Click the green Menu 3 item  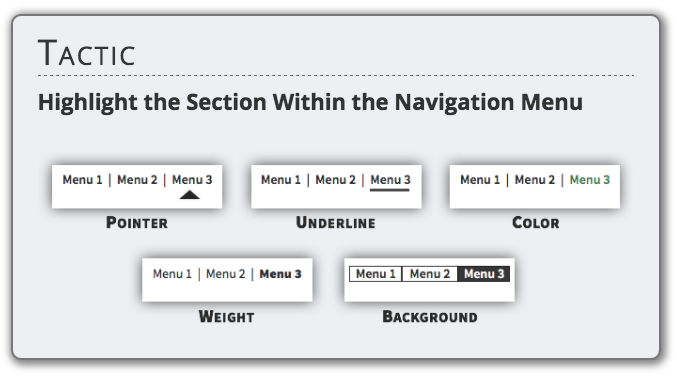coord(590,180)
